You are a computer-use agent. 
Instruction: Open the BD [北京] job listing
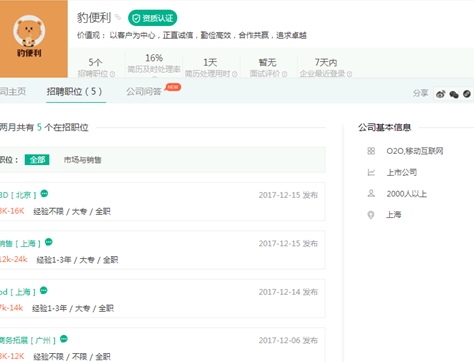coord(18,195)
